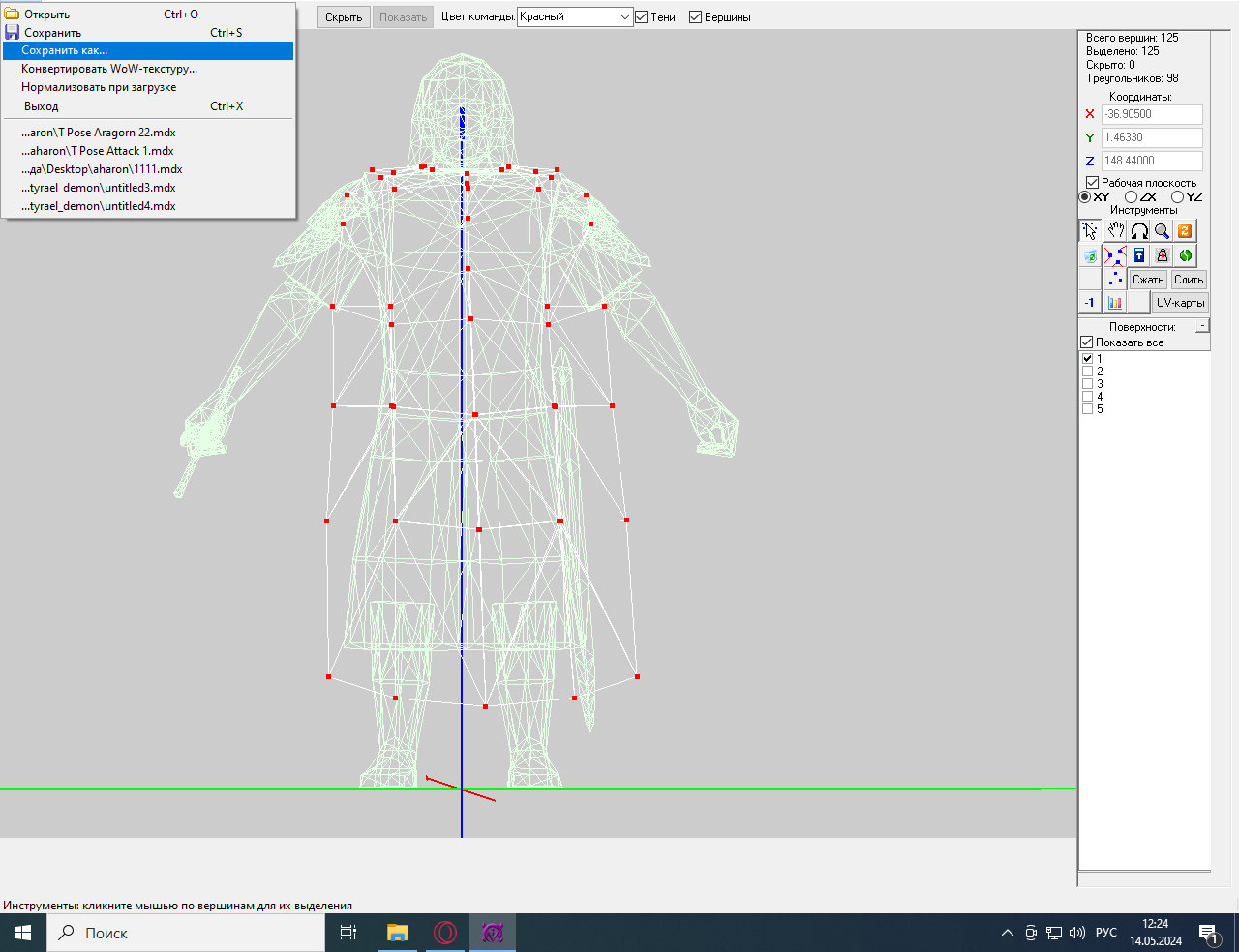This screenshot has width=1239, height=952.
Task: Click the orange reset view icon
Action: (x=1186, y=230)
